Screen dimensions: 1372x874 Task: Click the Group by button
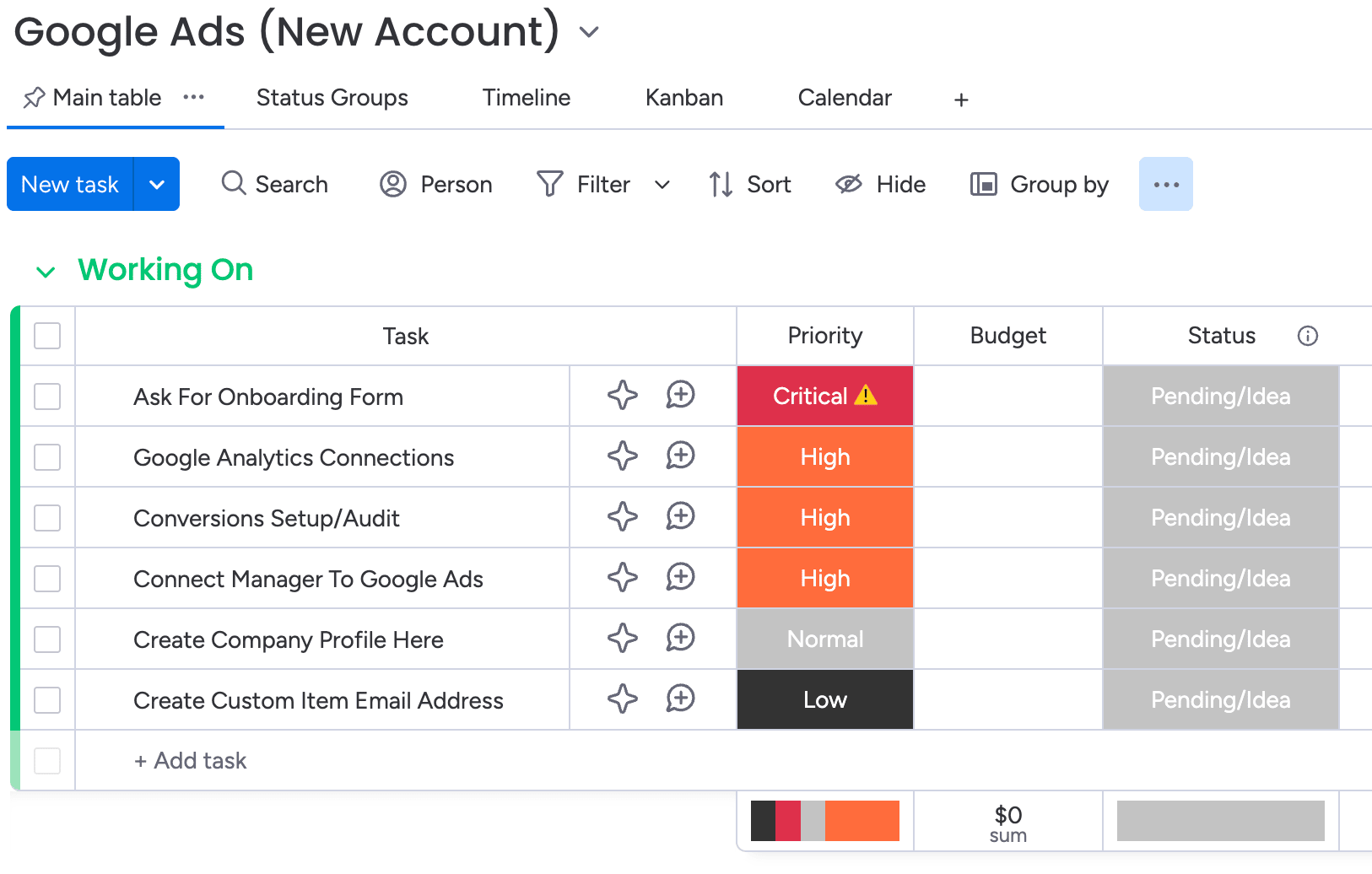pos(1040,184)
